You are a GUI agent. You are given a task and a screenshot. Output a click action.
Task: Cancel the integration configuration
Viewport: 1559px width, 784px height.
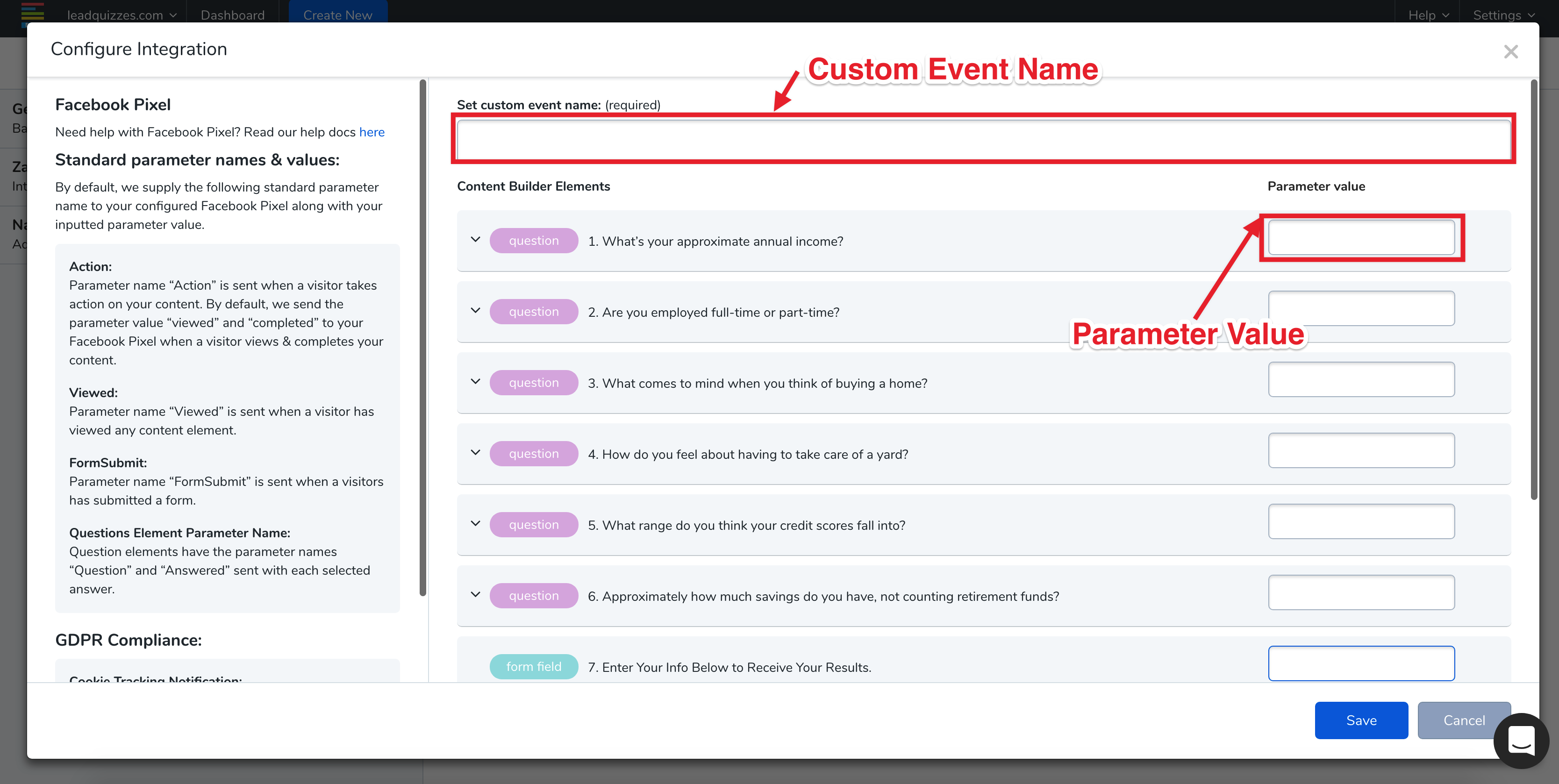pyautogui.click(x=1464, y=720)
